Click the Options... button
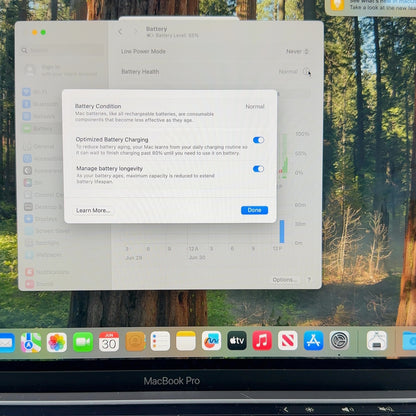416x416 pixels. pyautogui.click(x=284, y=280)
